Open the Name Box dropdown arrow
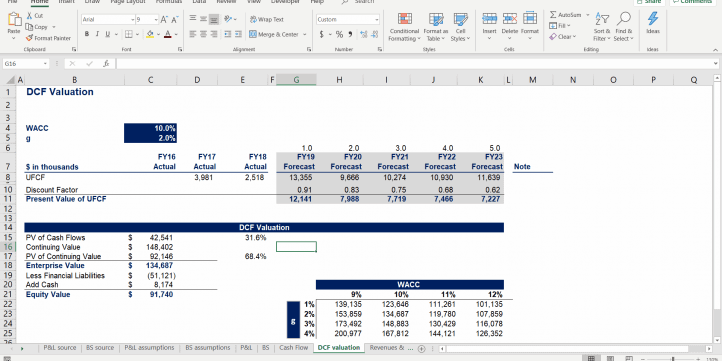This screenshot has width=722, height=361. click(45, 64)
